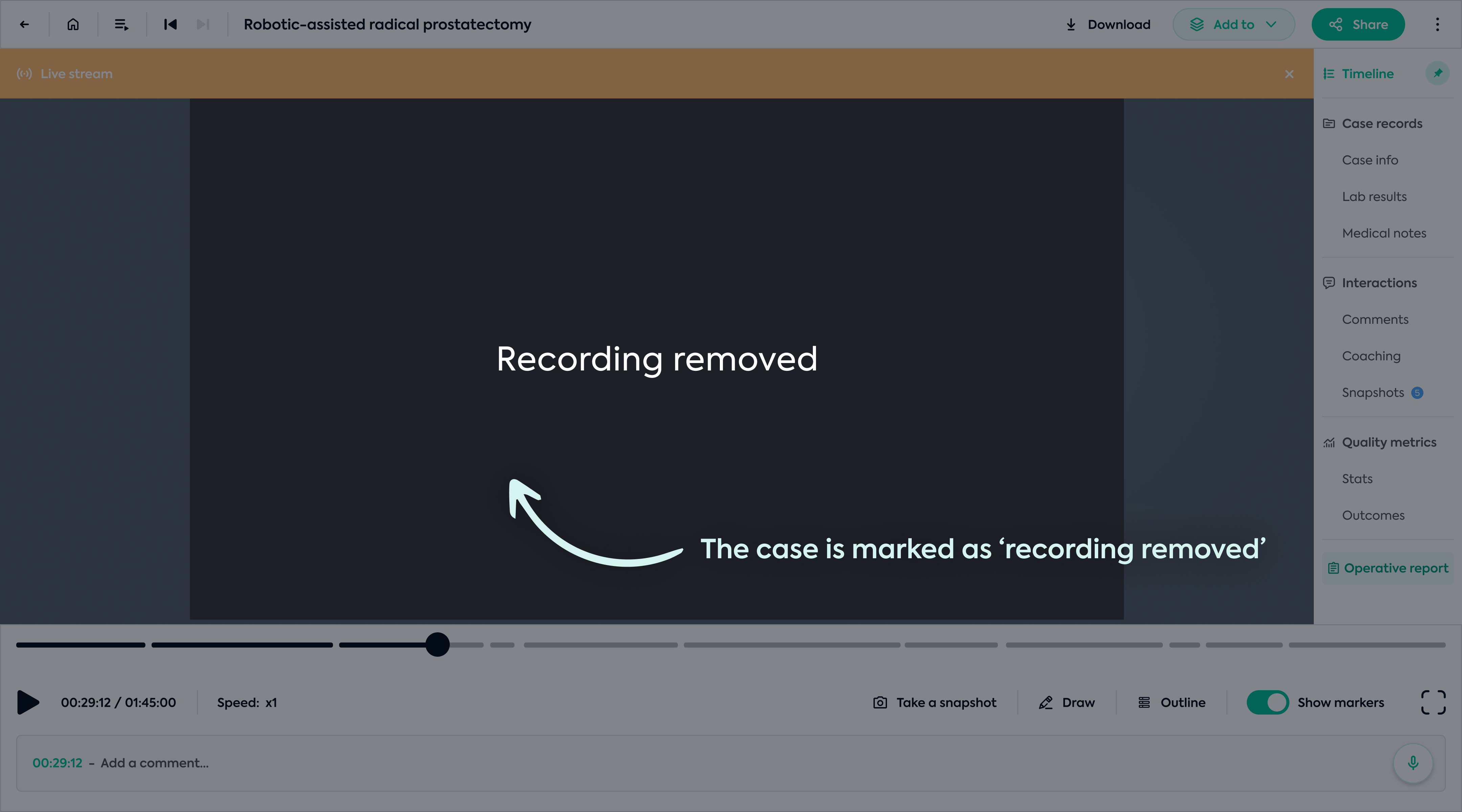Image resolution: width=1462 pixels, height=812 pixels.
Task: Click the Robotic-assisted radical prostatectomy title
Action: tap(387, 24)
